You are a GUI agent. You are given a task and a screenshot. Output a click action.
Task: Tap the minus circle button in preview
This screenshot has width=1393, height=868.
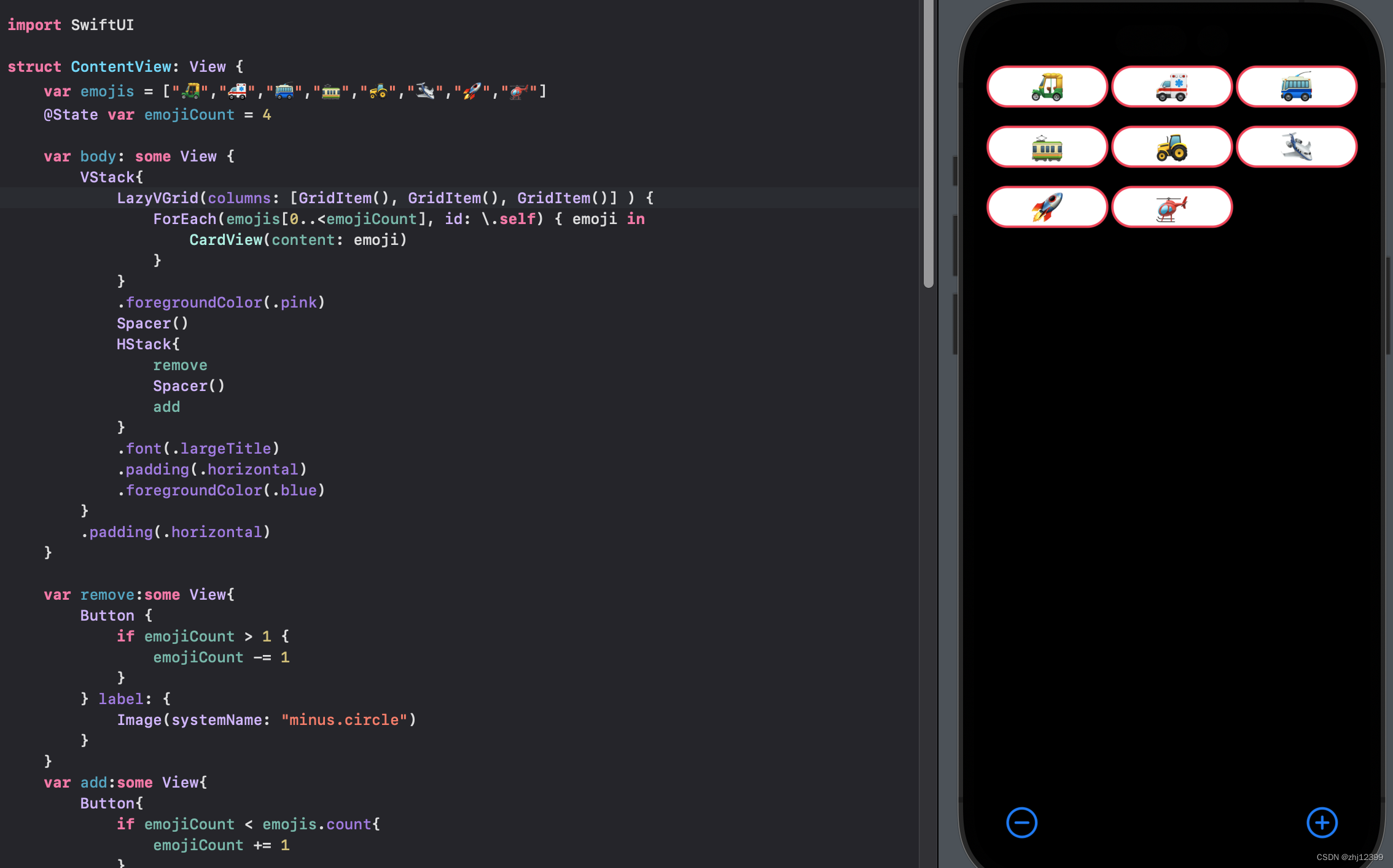1021,823
